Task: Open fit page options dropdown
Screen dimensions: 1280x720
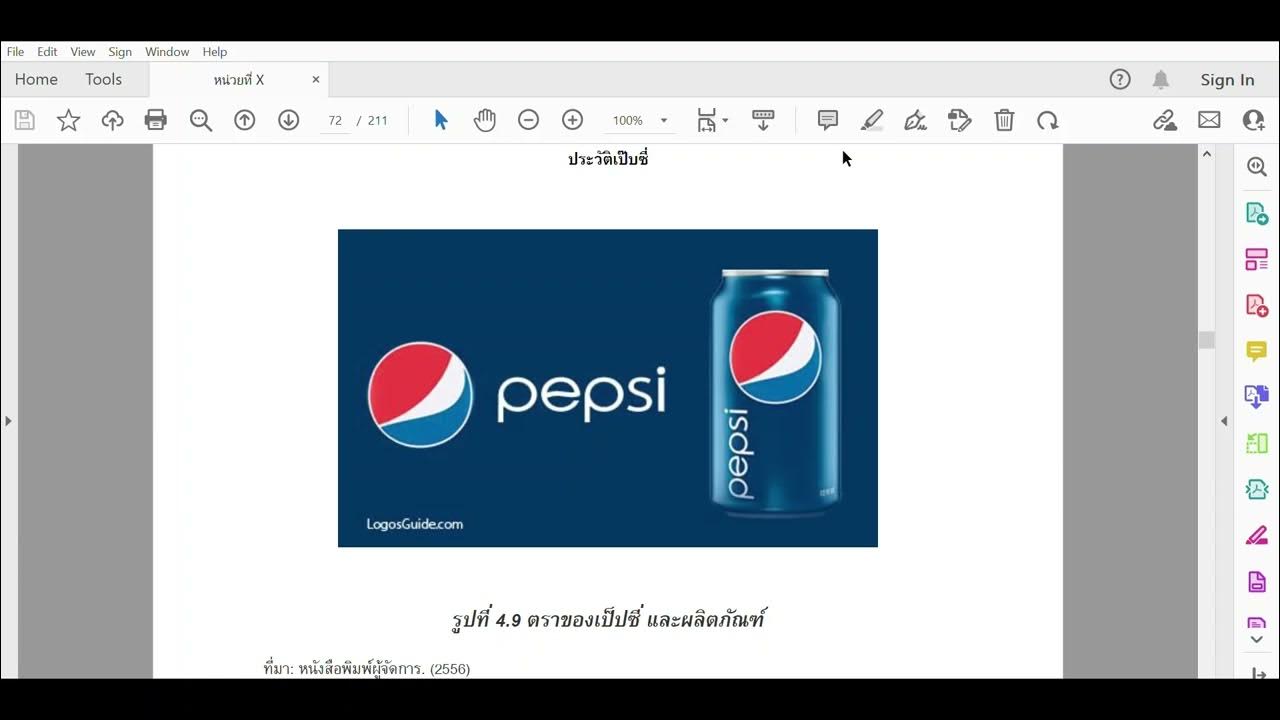Action: click(x=712, y=121)
